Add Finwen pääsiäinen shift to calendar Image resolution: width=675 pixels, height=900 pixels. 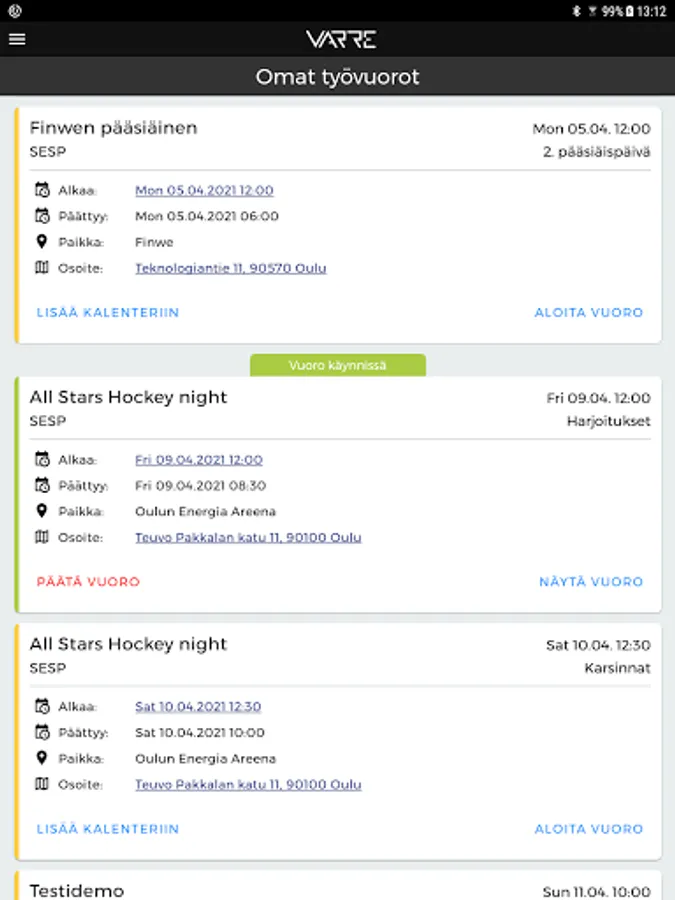tap(108, 313)
